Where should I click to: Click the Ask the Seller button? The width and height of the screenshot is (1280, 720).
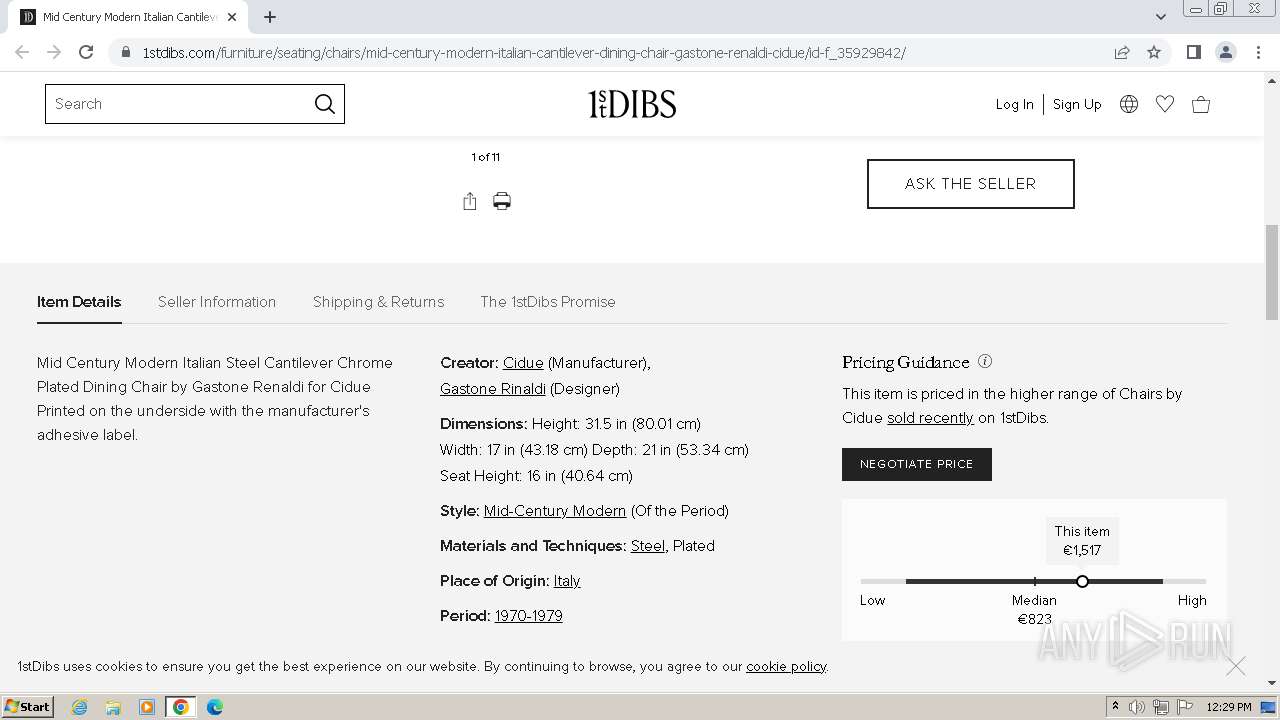point(970,184)
